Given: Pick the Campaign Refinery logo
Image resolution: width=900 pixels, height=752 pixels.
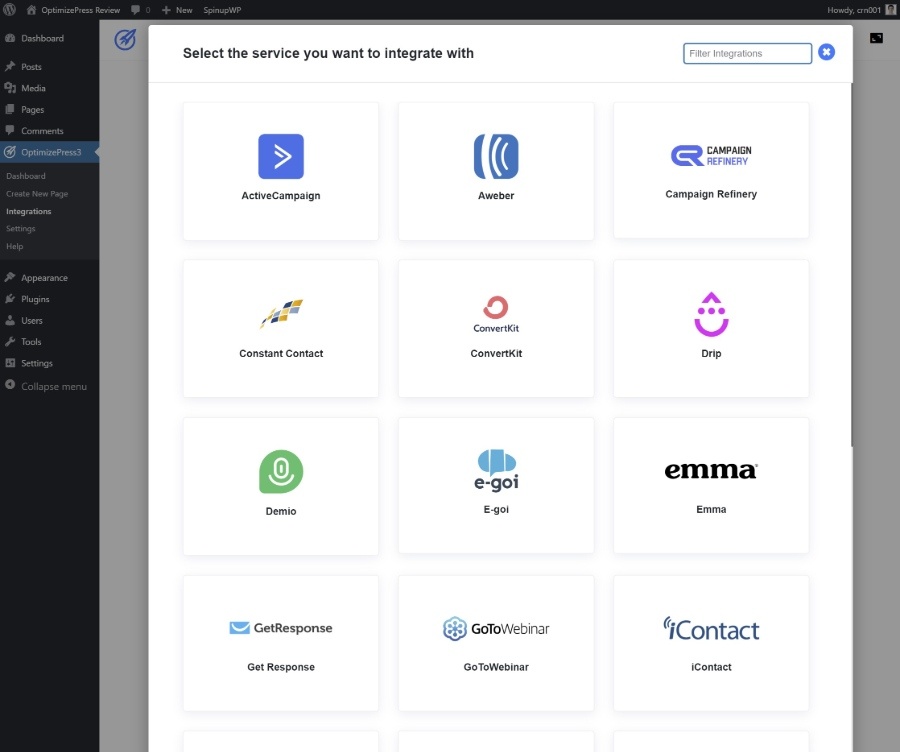Looking at the screenshot, I should point(711,156).
